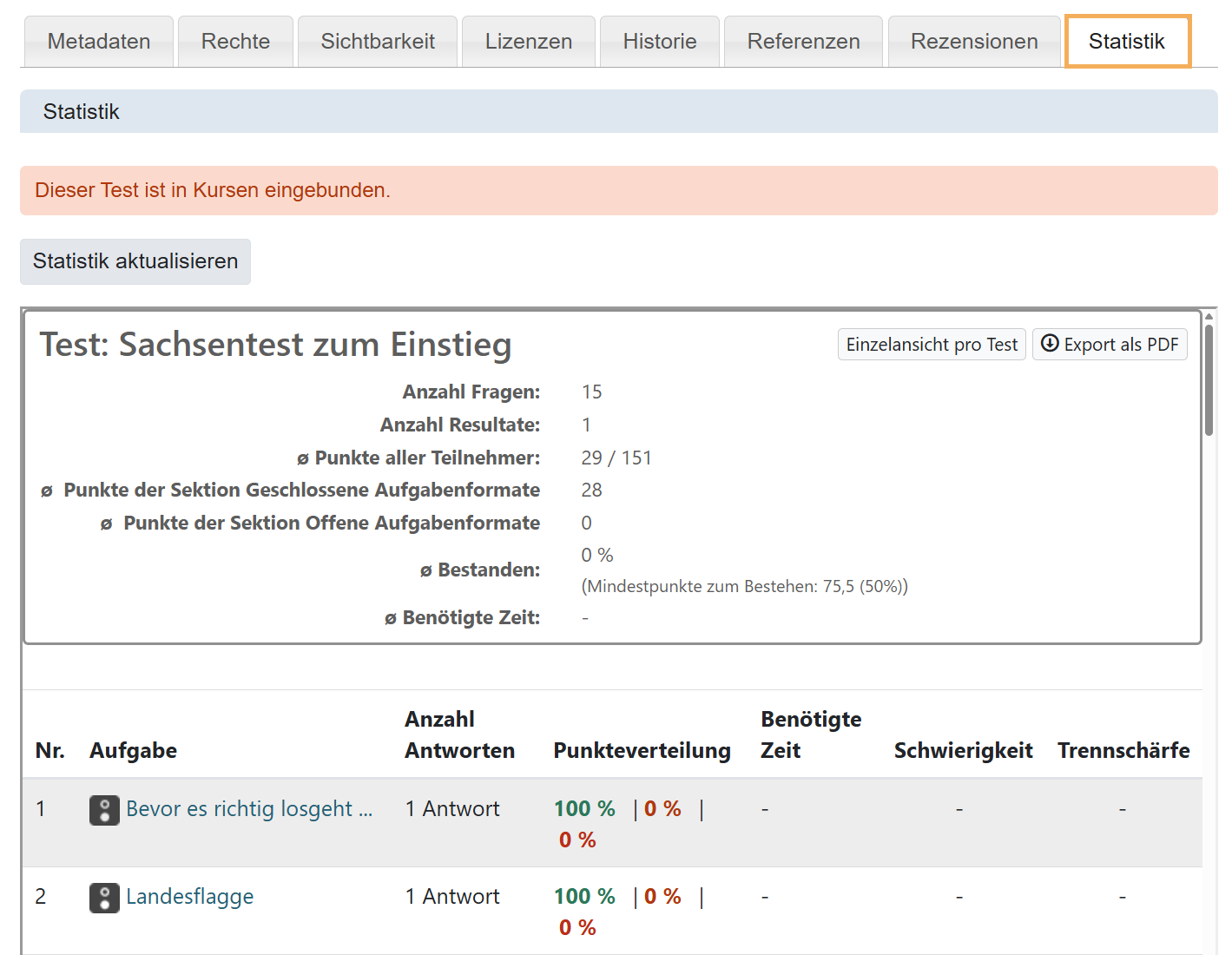Export the test statistics as PDF
Screen dimensions: 1232x955
[x=1110, y=344]
